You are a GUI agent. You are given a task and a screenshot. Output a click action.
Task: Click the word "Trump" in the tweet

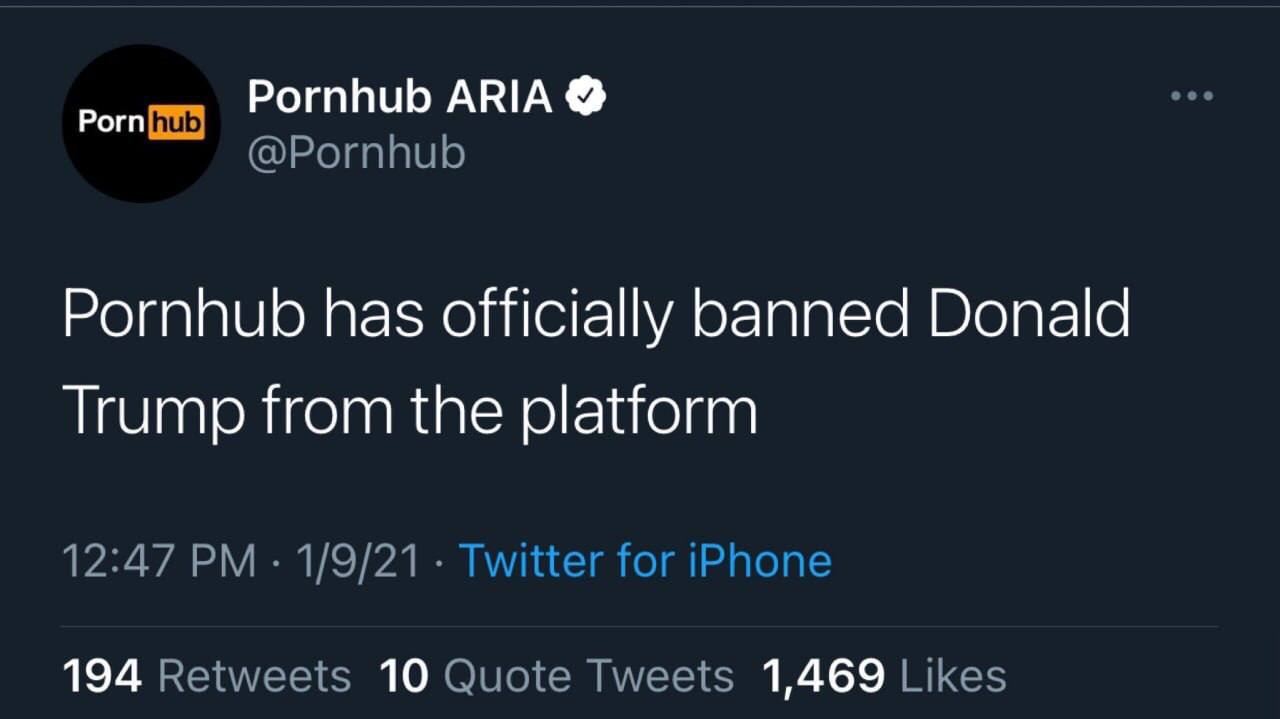[x=152, y=410]
